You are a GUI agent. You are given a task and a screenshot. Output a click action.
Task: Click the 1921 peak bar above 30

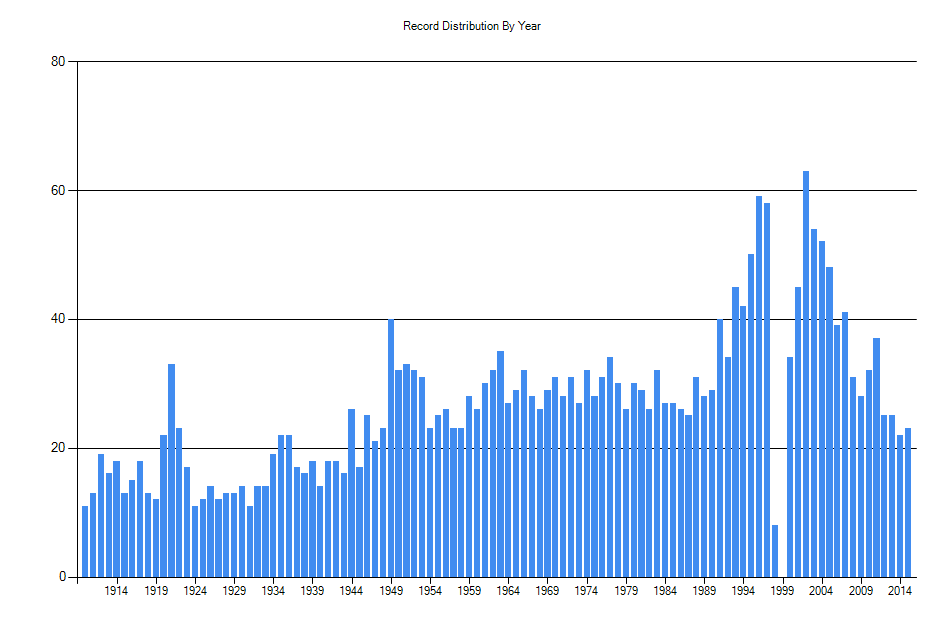tap(171, 470)
